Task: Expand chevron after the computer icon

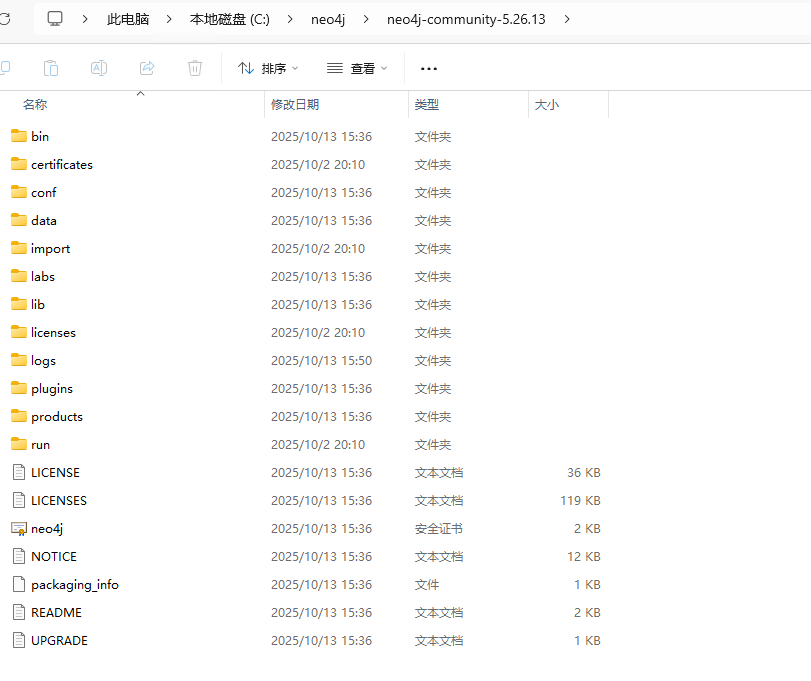Action: (x=85, y=19)
